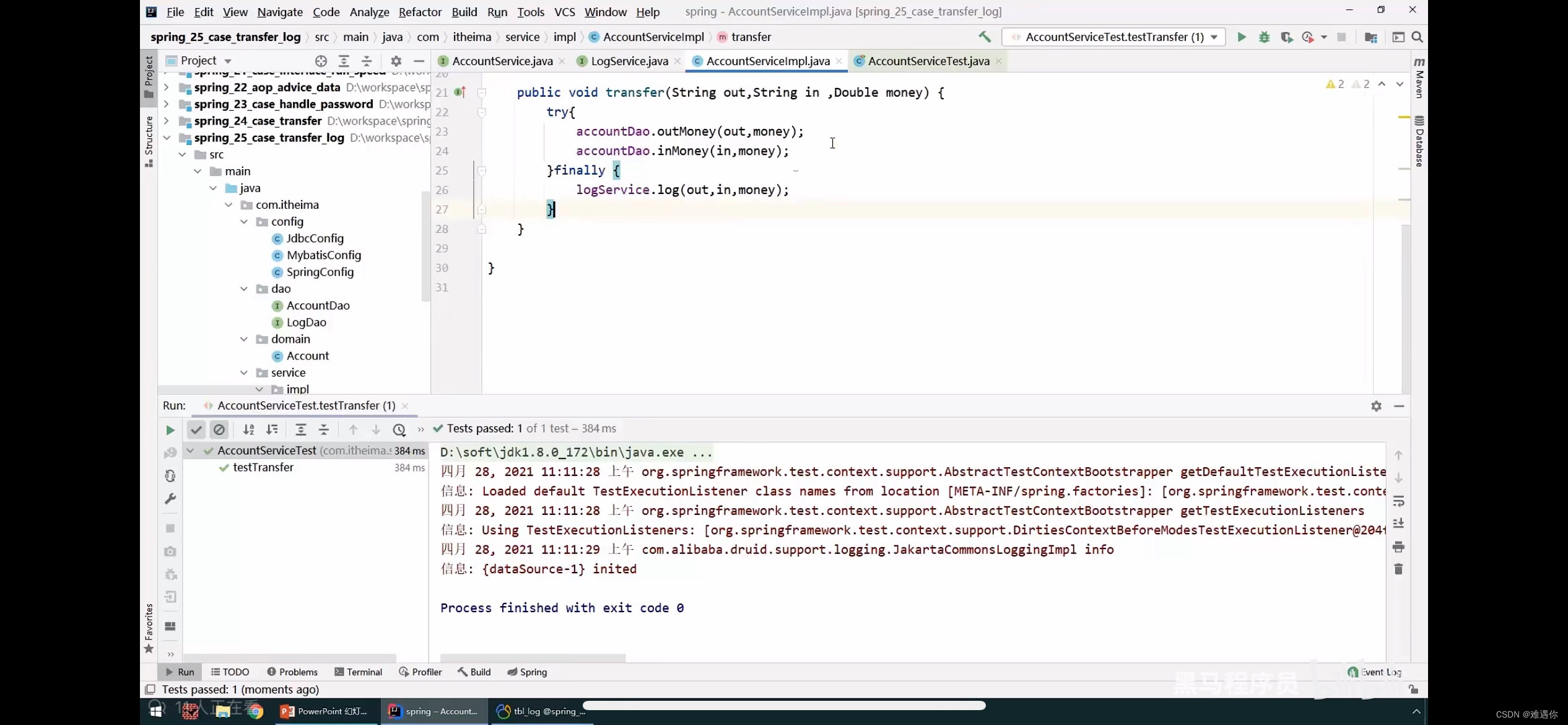Viewport: 1568px width, 725px height.
Task: Open Search Everywhere magnifier icon
Action: click(1417, 37)
